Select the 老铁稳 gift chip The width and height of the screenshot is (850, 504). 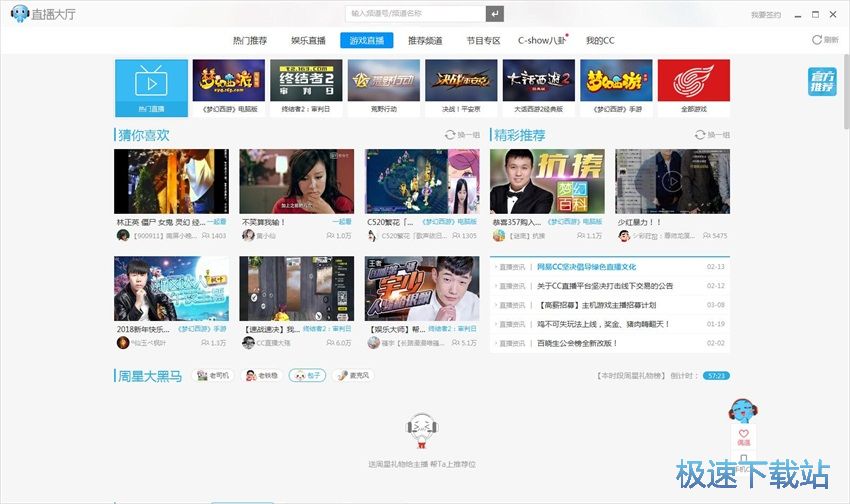pyautogui.click(x=262, y=375)
